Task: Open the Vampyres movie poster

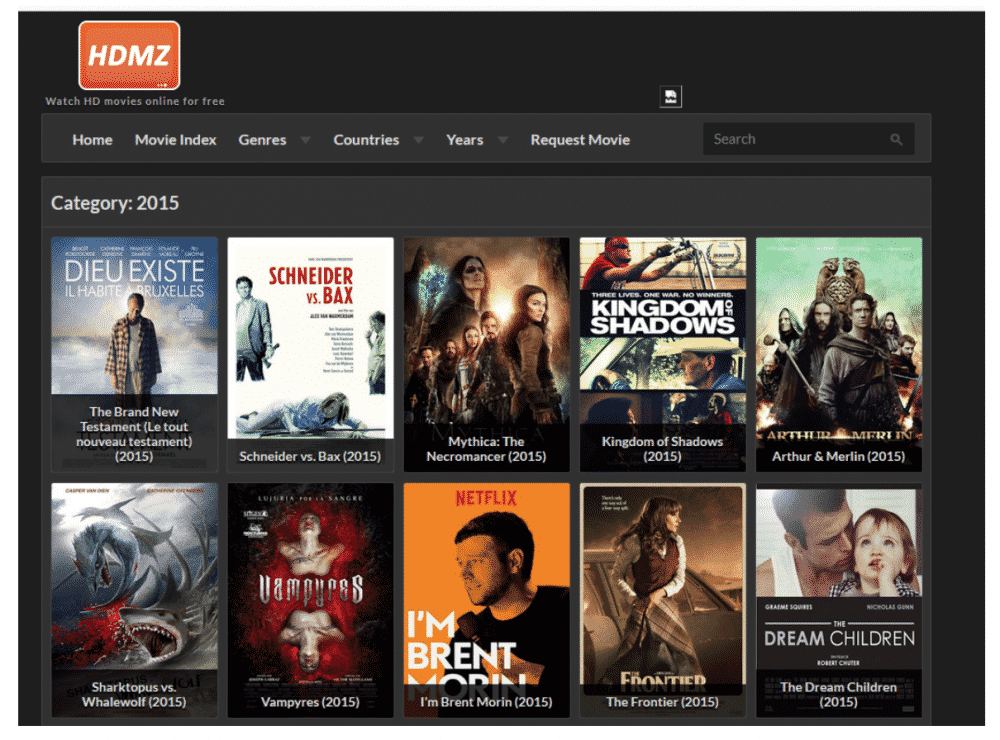Action: pos(311,600)
